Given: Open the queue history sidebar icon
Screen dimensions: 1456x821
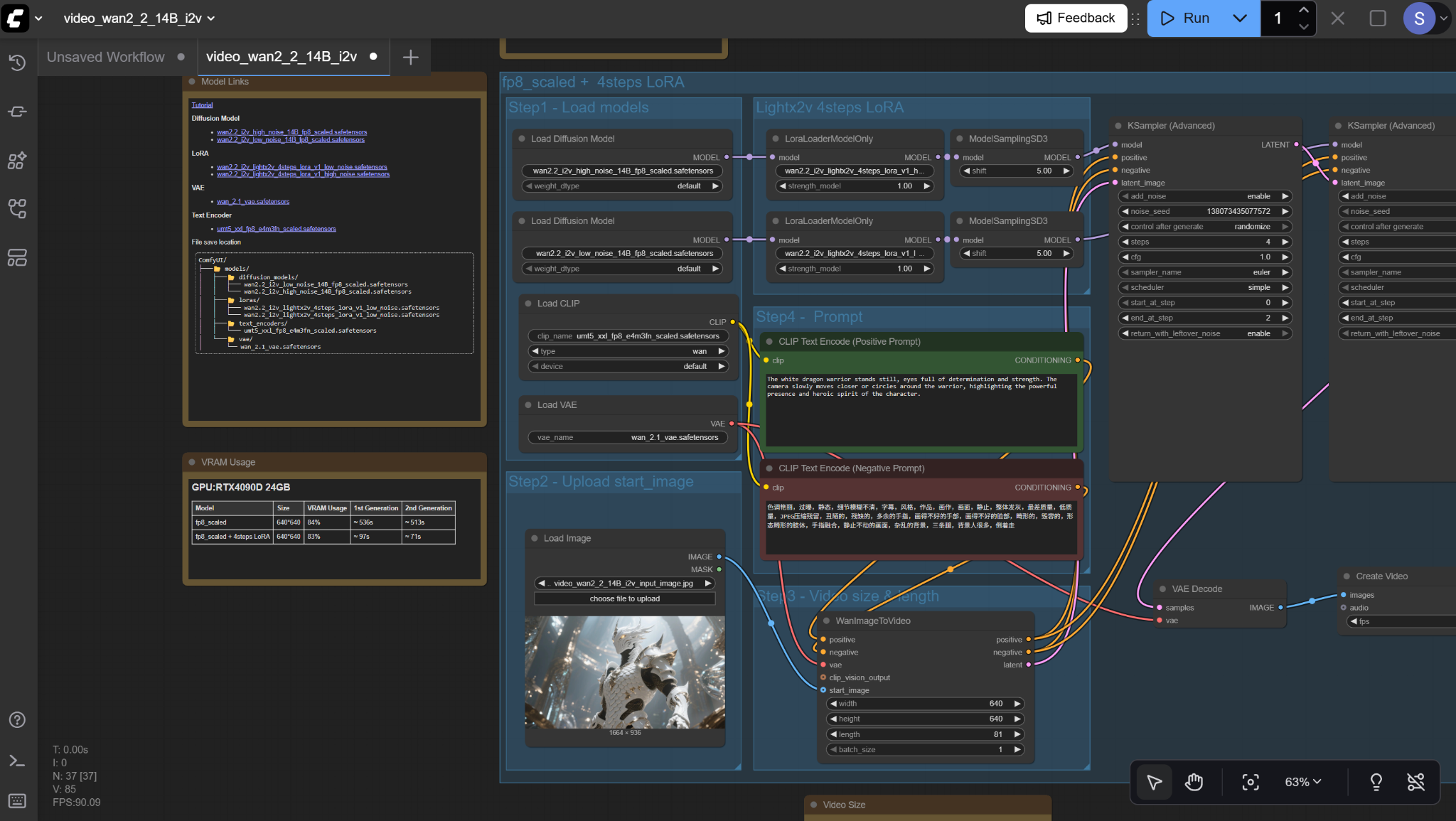Looking at the screenshot, I should (x=17, y=63).
